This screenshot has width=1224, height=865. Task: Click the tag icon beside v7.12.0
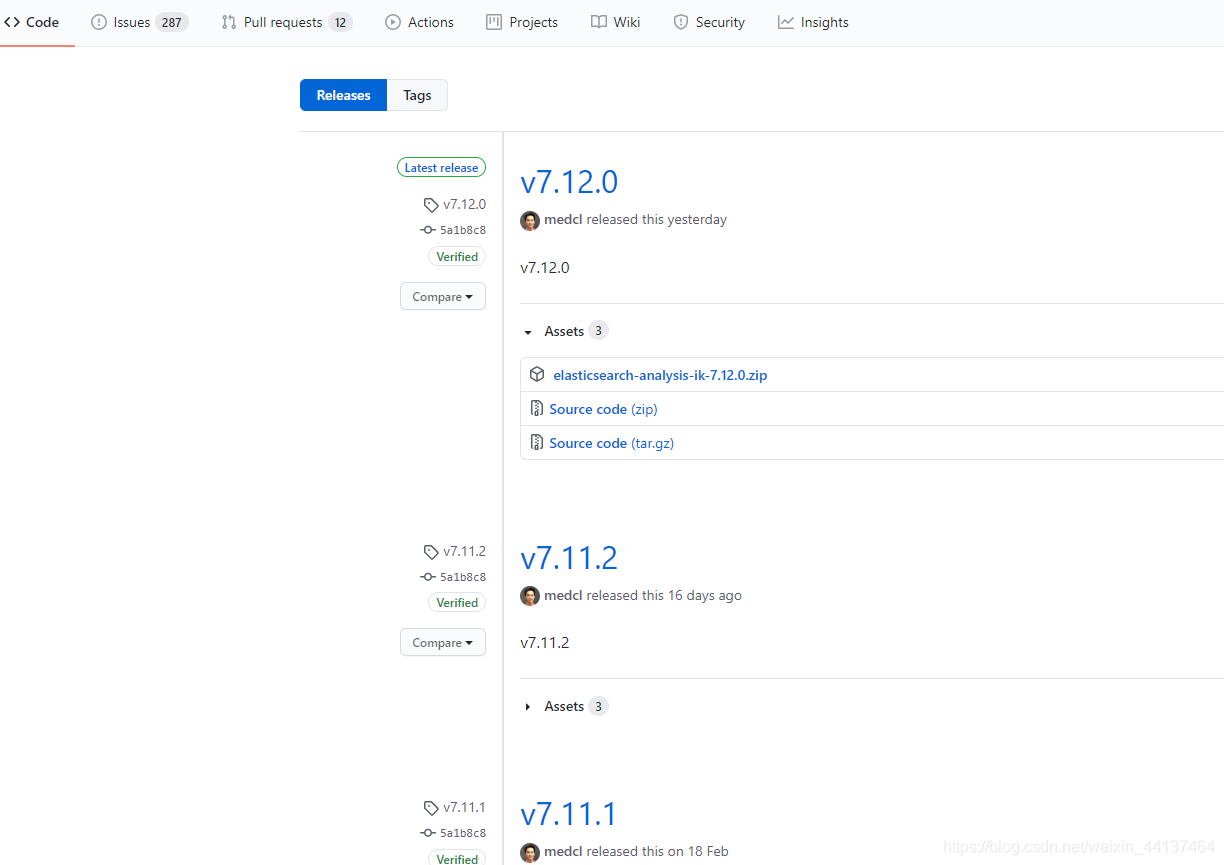pos(431,205)
